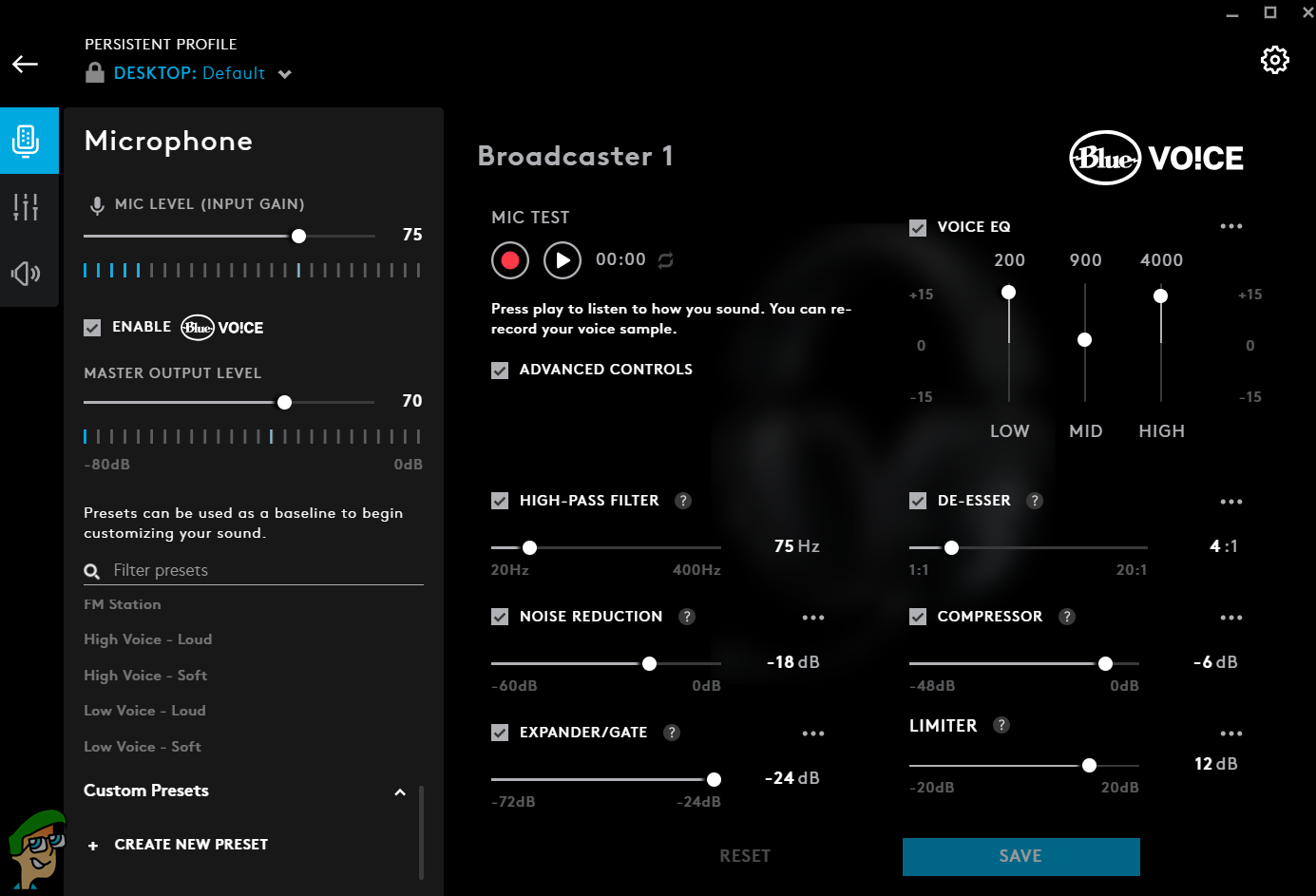Select the High Voice - Loud preset

click(x=148, y=639)
